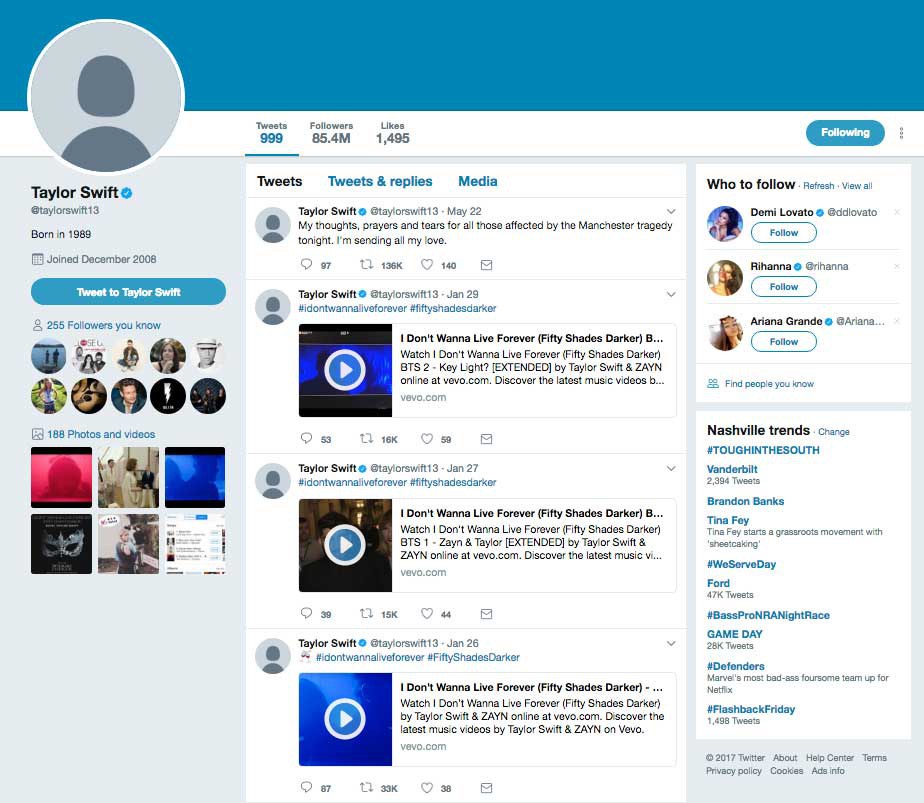The height and width of the screenshot is (803, 924).
Task: View all follow suggestions
Action: click(857, 186)
